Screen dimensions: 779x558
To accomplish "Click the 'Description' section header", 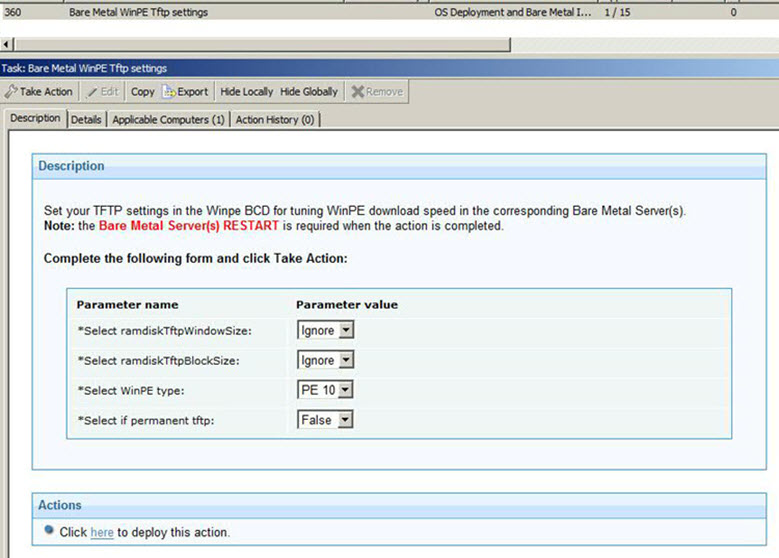I will click(399, 166).
